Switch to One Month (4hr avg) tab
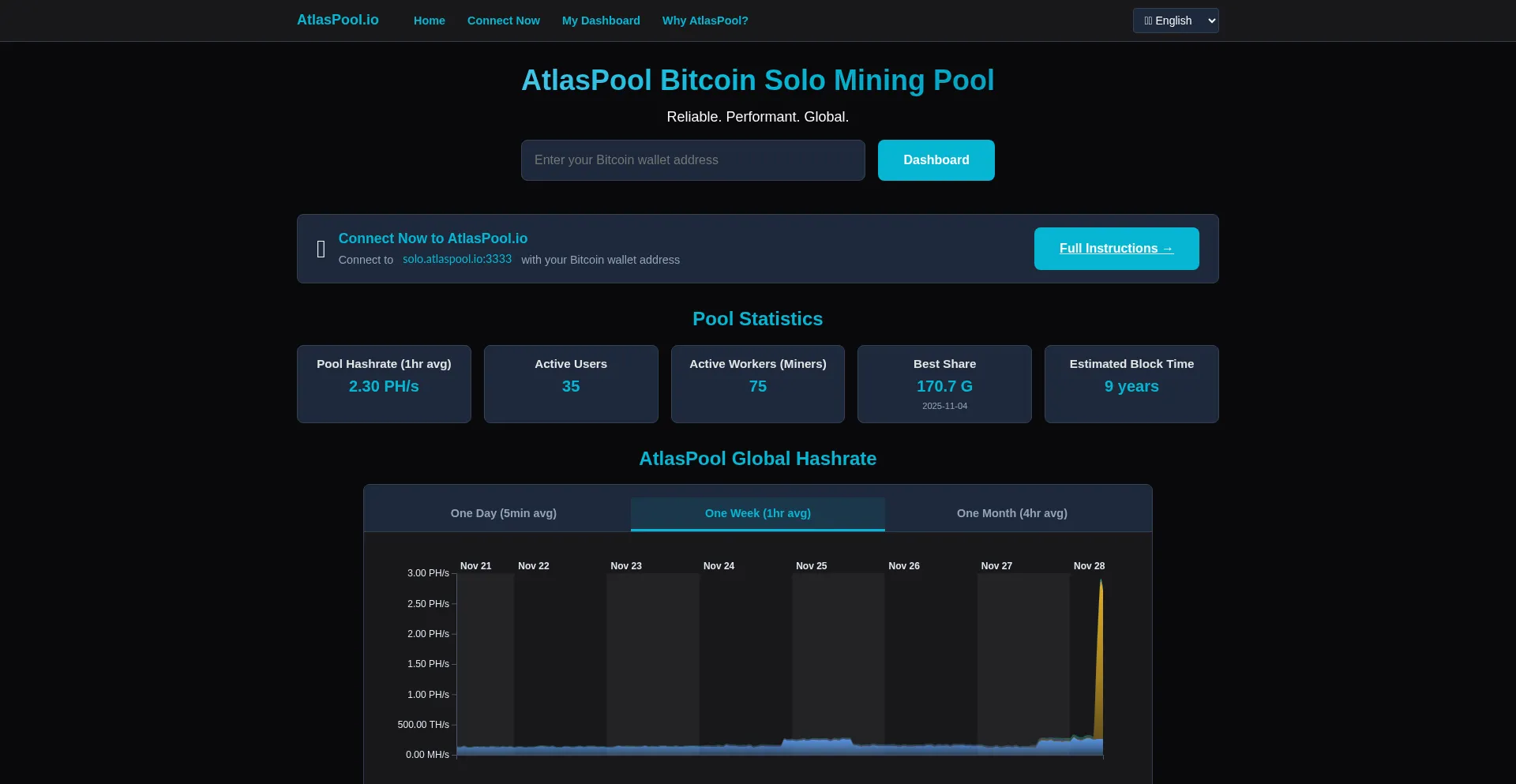The height and width of the screenshot is (784, 1516). pyautogui.click(x=1011, y=513)
